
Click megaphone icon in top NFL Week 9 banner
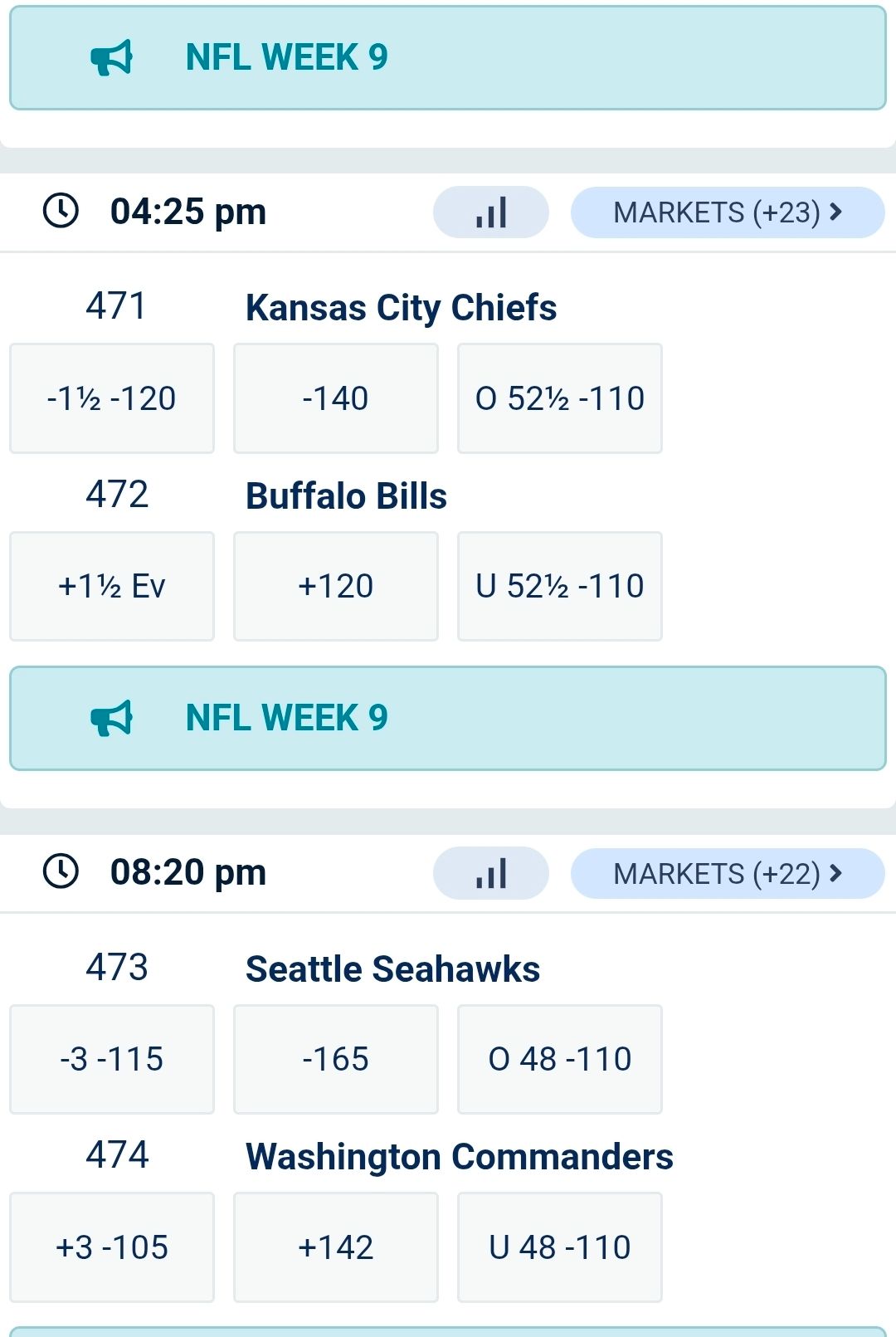[x=111, y=58]
